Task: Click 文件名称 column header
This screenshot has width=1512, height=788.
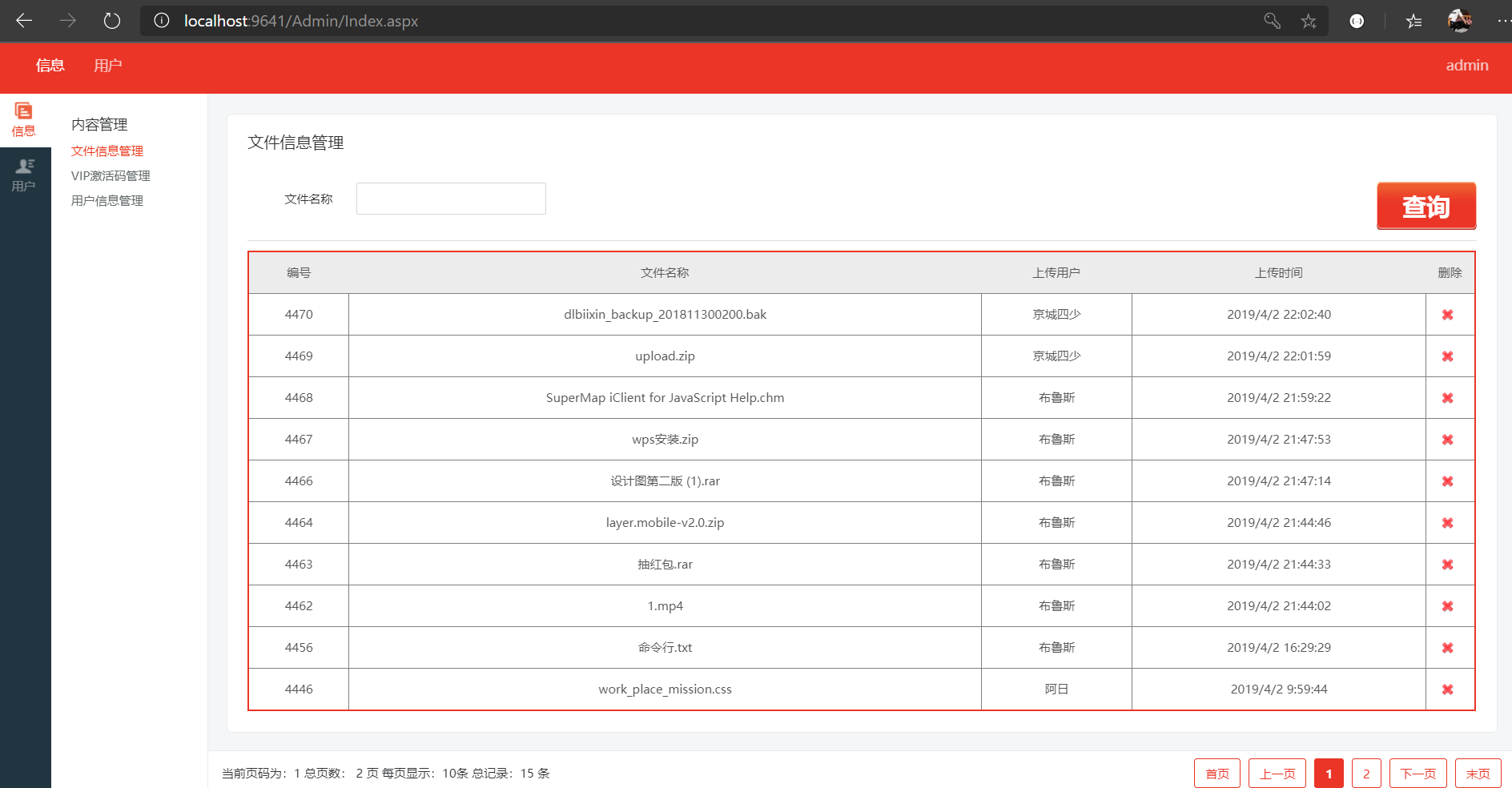Action: pos(665,273)
